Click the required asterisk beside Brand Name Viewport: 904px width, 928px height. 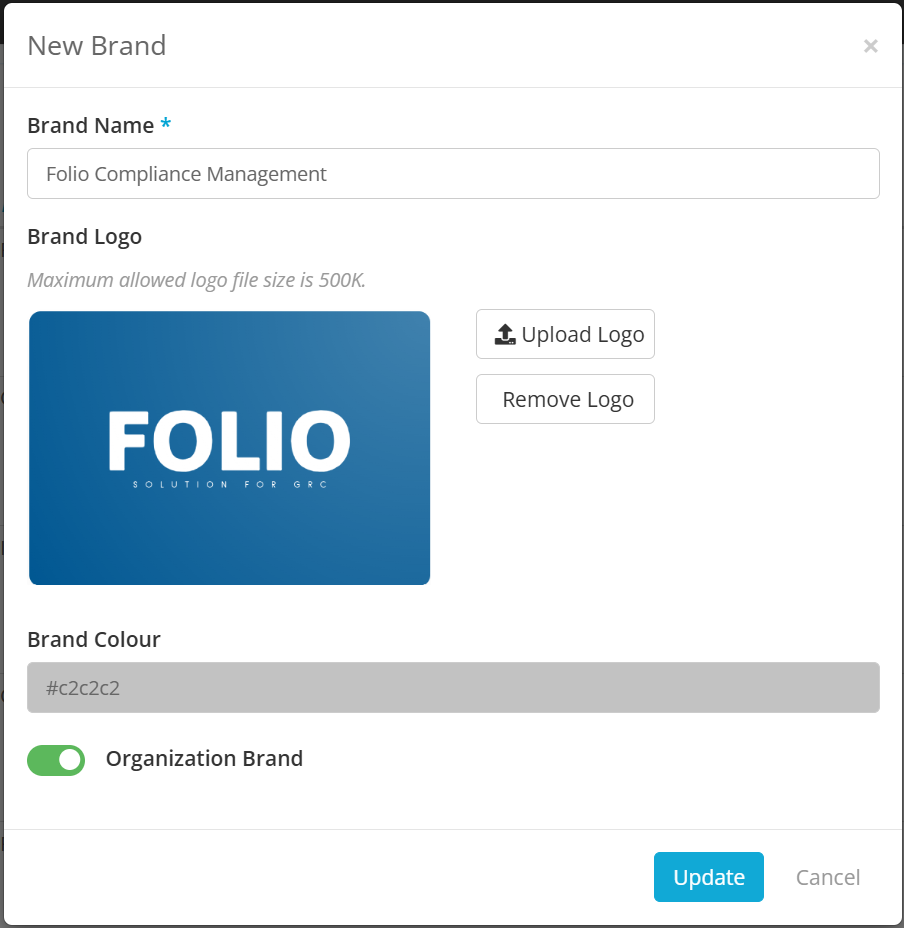(166, 125)
